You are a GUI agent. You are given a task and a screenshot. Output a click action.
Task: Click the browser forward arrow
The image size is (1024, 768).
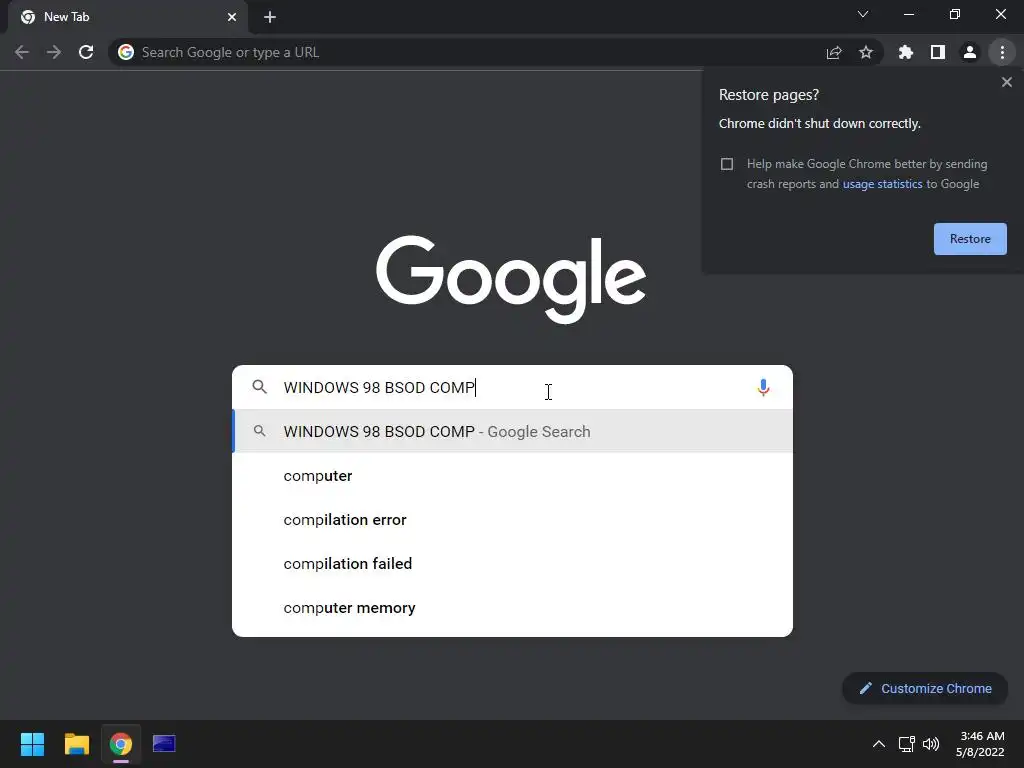(54, 52)
